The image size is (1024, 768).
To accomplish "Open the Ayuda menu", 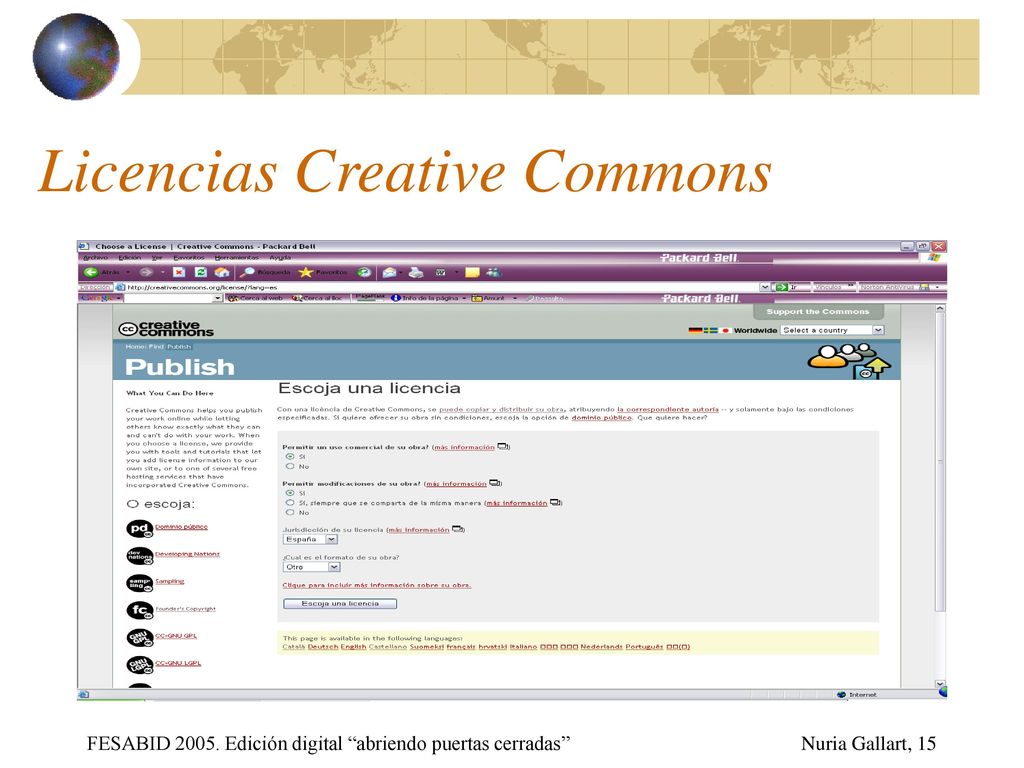I will coord(280,258).
